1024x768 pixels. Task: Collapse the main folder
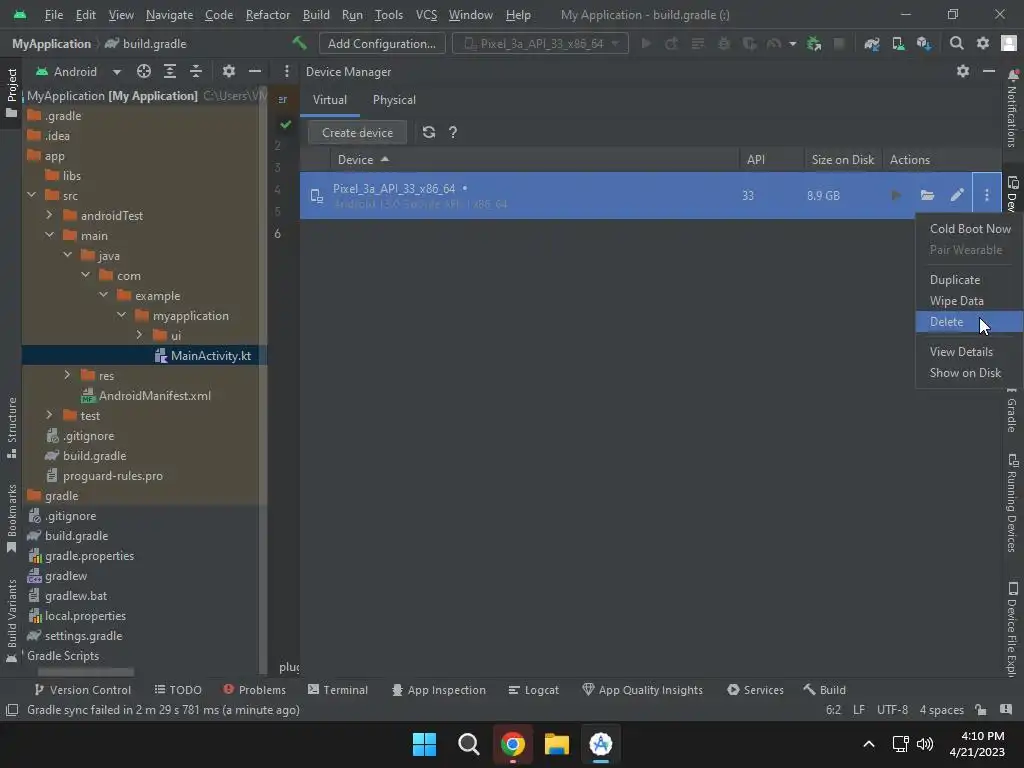[49, 235]
